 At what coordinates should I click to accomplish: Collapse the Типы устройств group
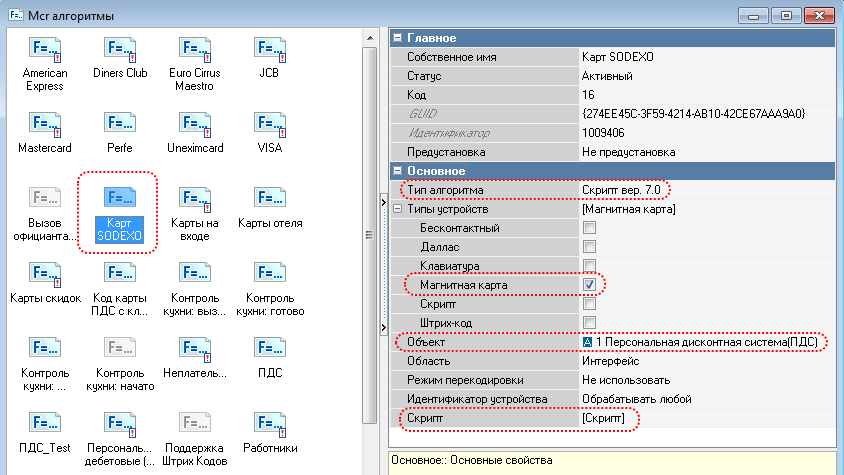pyautogui.click(x=399, y=209)
